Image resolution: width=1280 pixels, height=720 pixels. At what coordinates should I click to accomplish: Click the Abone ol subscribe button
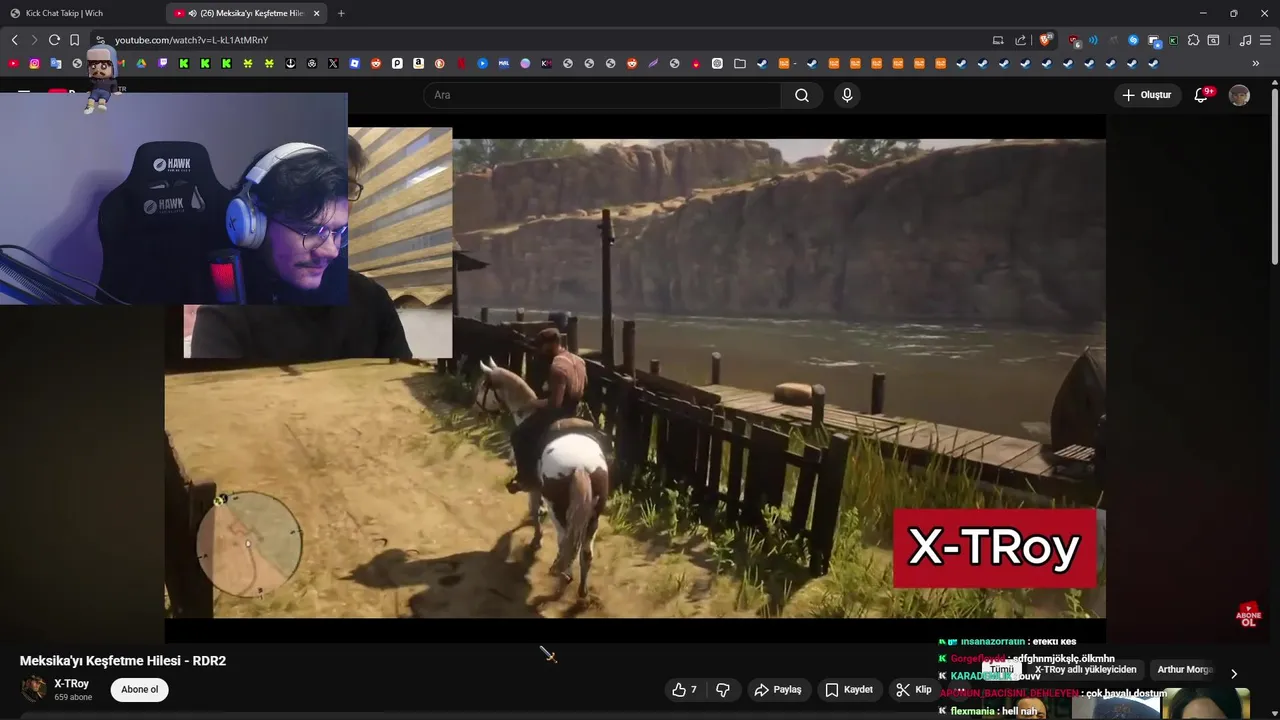[139, 690]
